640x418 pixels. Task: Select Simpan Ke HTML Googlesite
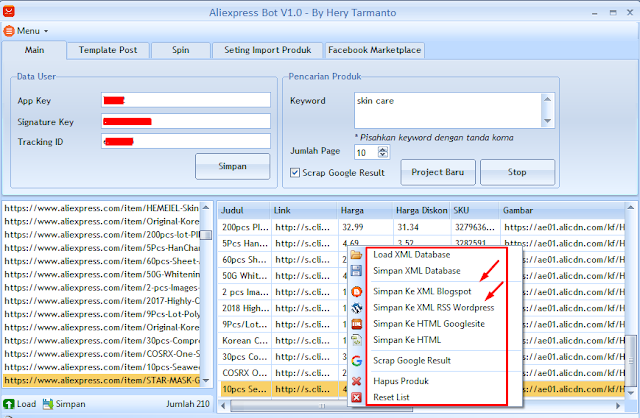429,324
